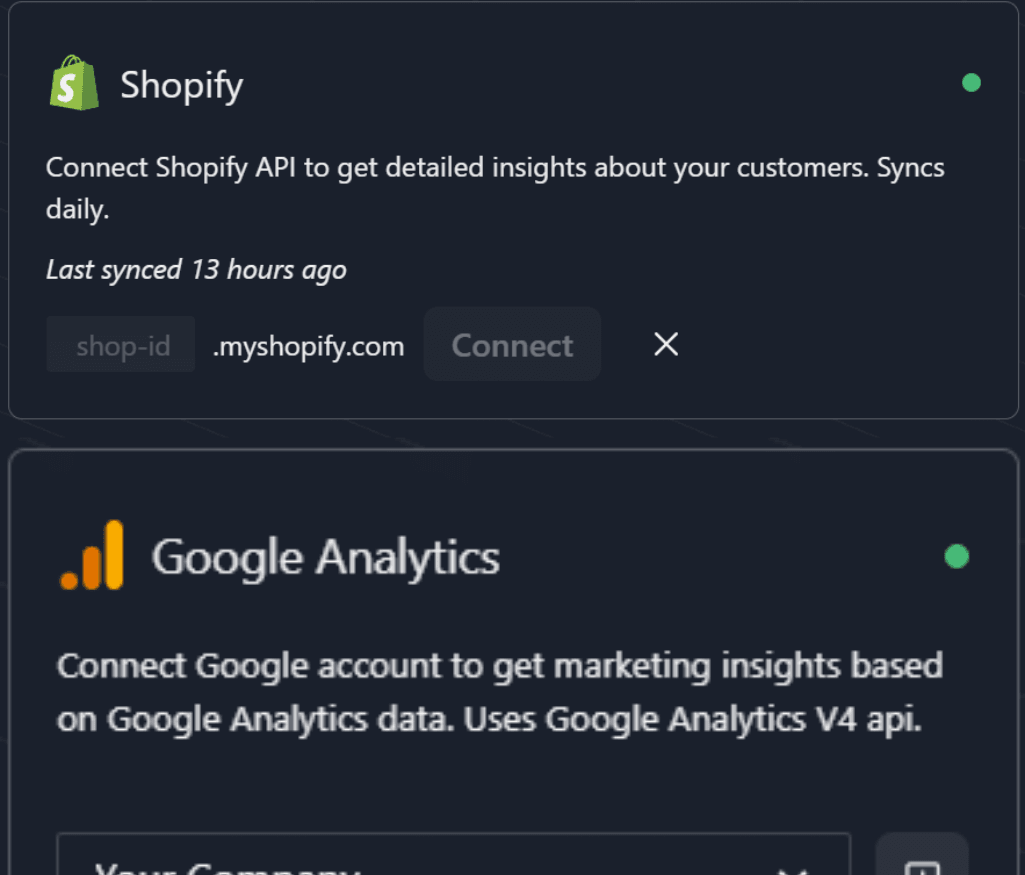Click the Google Analytics bar chart logo
This screenshot has width=1025, height=875.
92,555
